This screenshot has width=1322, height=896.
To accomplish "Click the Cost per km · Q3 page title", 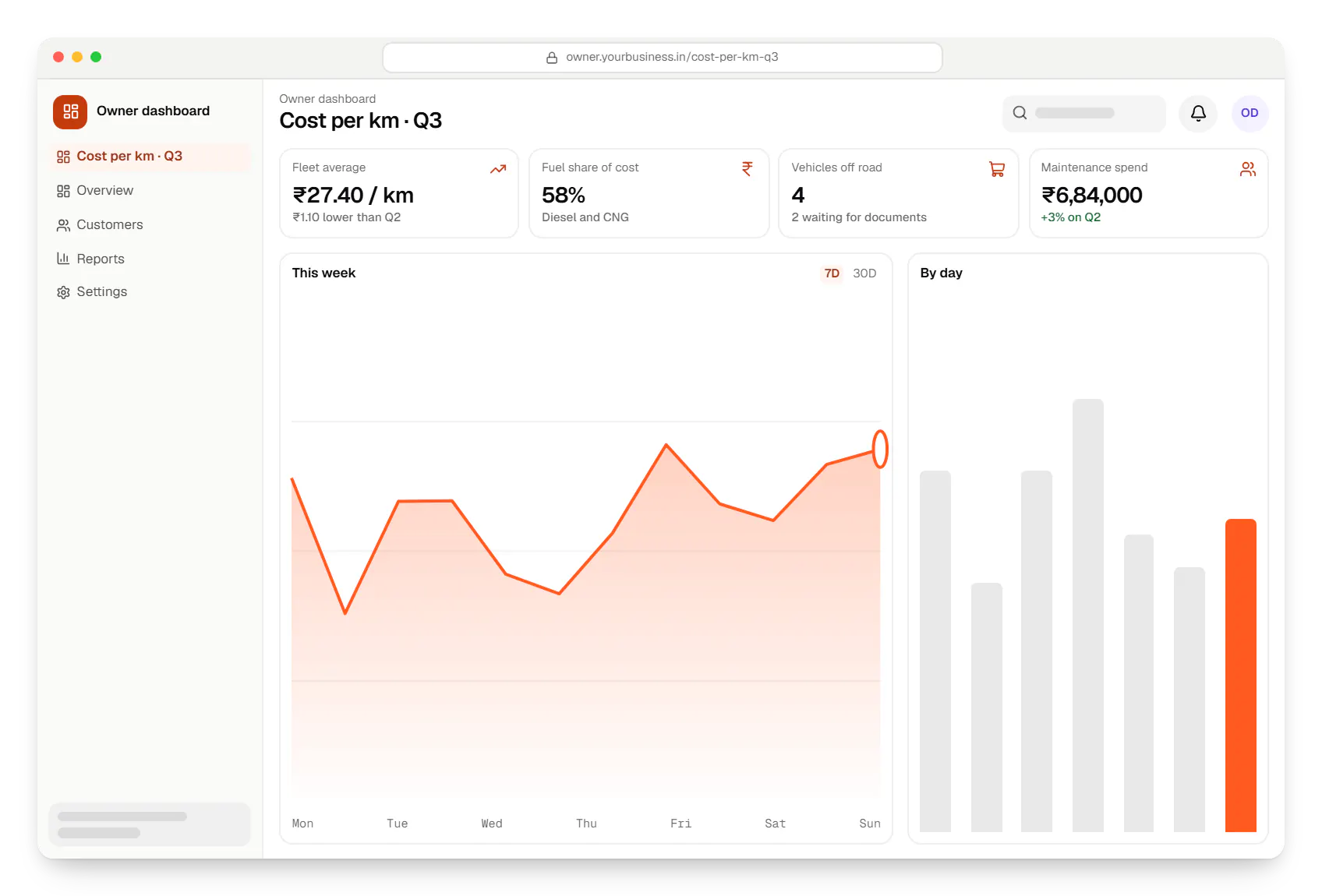I will [360, 121].
